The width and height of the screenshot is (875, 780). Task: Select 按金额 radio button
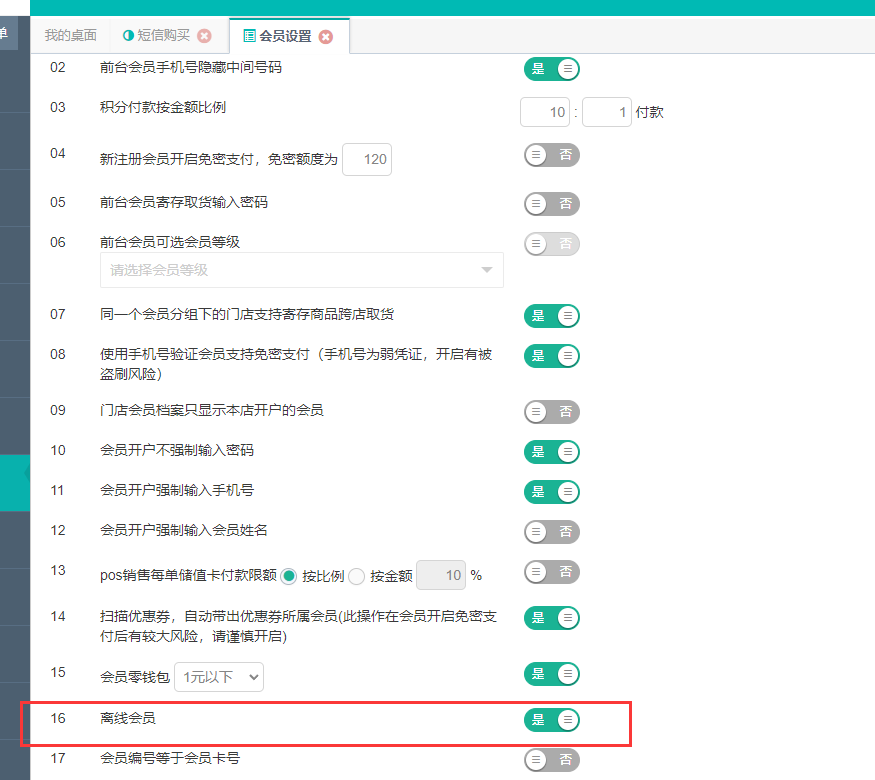click(x=357, y=576)
